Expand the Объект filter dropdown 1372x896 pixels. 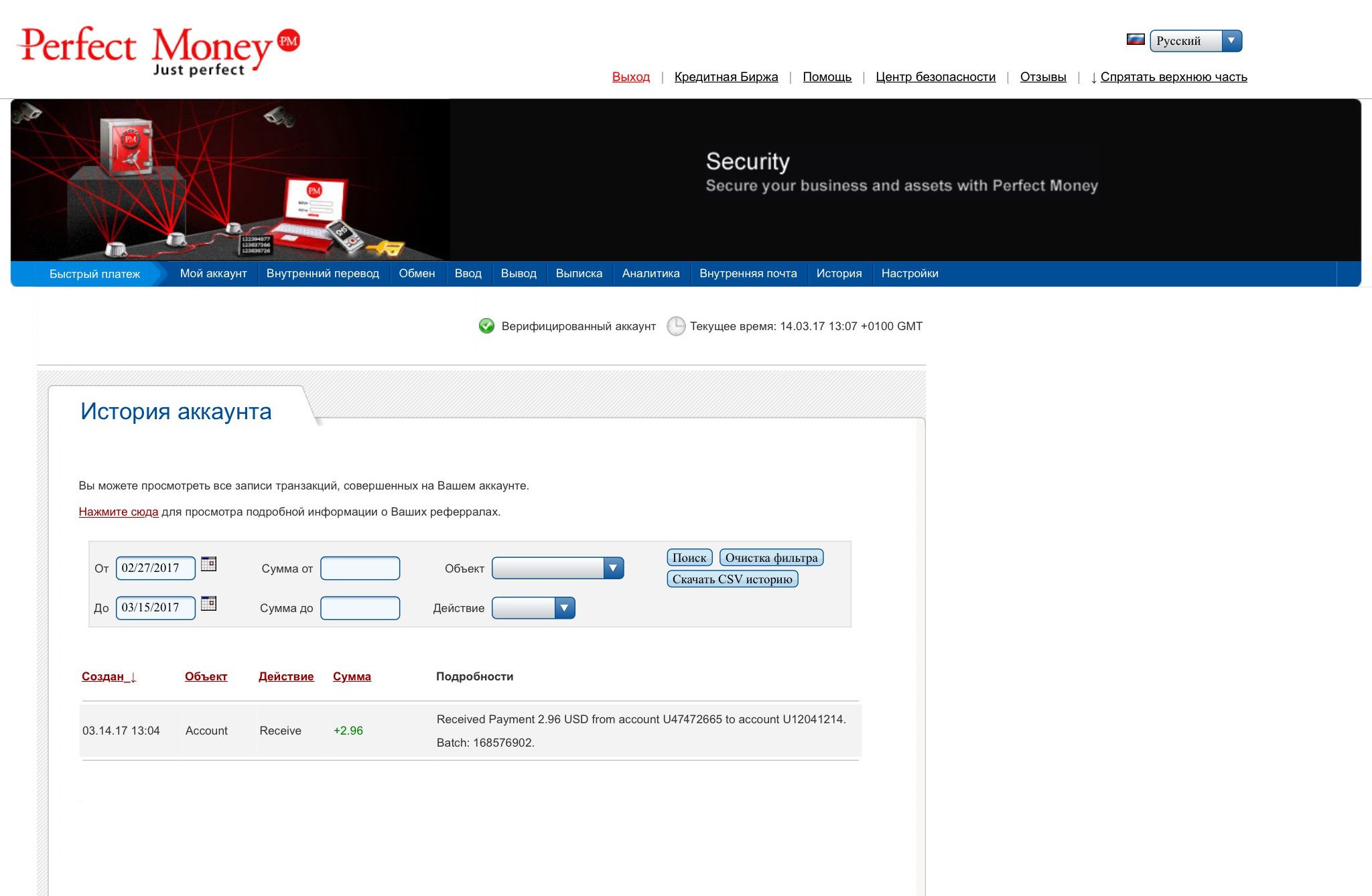click(x=558, y=568)
